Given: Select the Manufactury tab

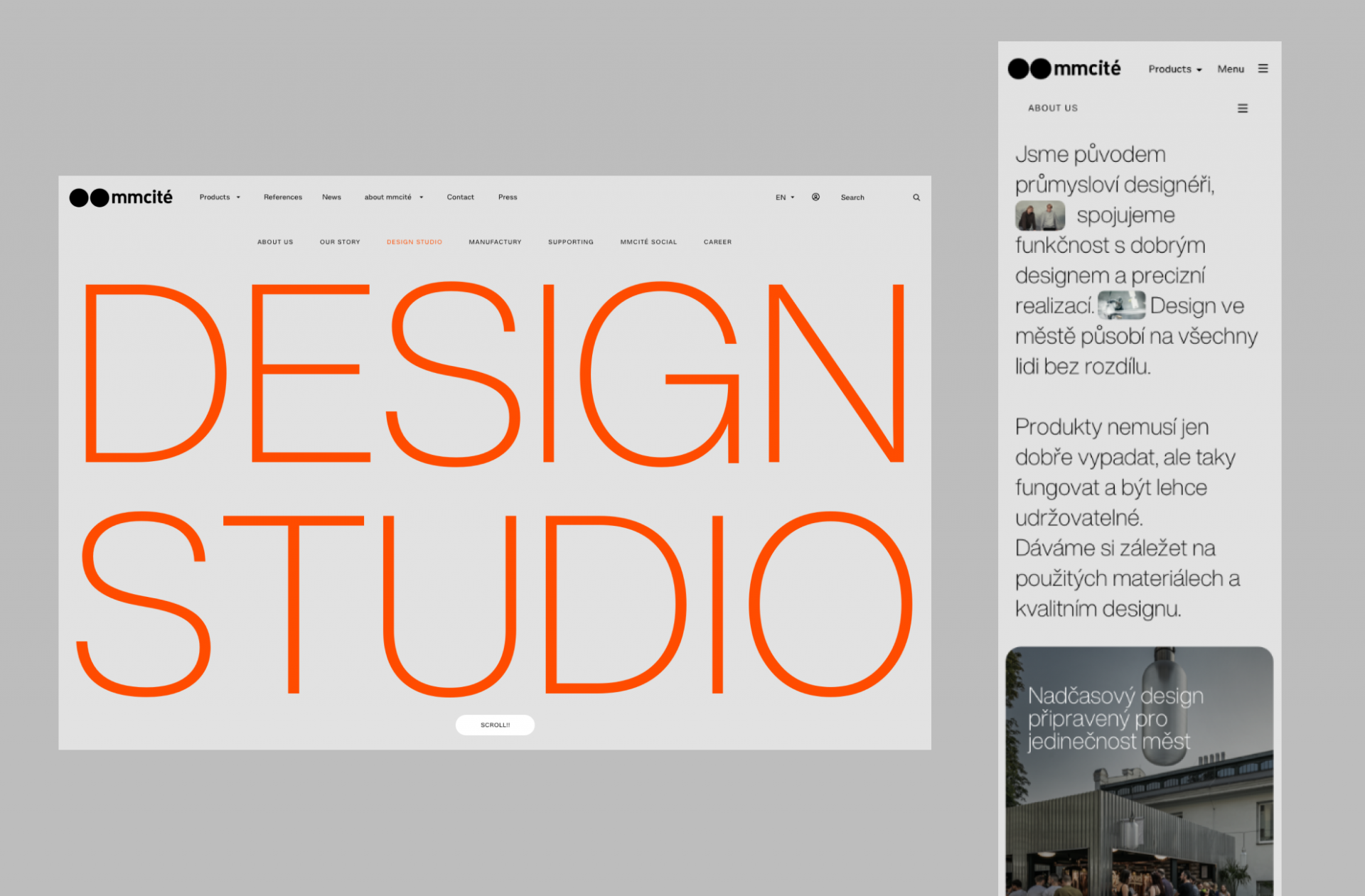Looking at the screenshot, I should coord(495,242).
